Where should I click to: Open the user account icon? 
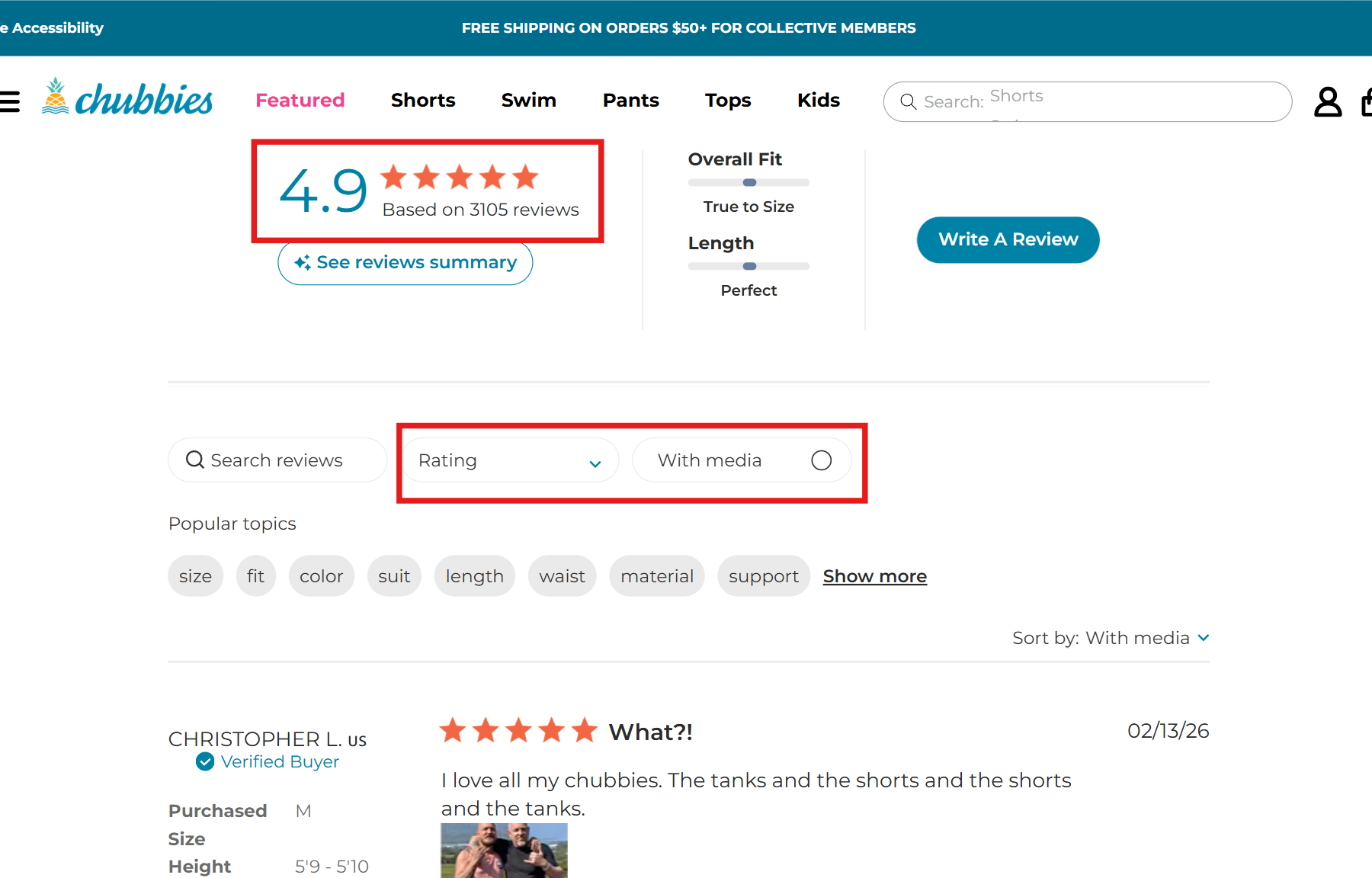point(1327,101)
